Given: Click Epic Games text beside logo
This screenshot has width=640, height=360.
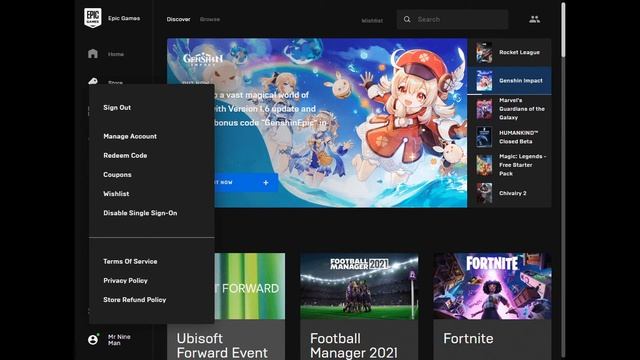Looking at the screenshot, I should pyautogui.click(x=124, y=18).
